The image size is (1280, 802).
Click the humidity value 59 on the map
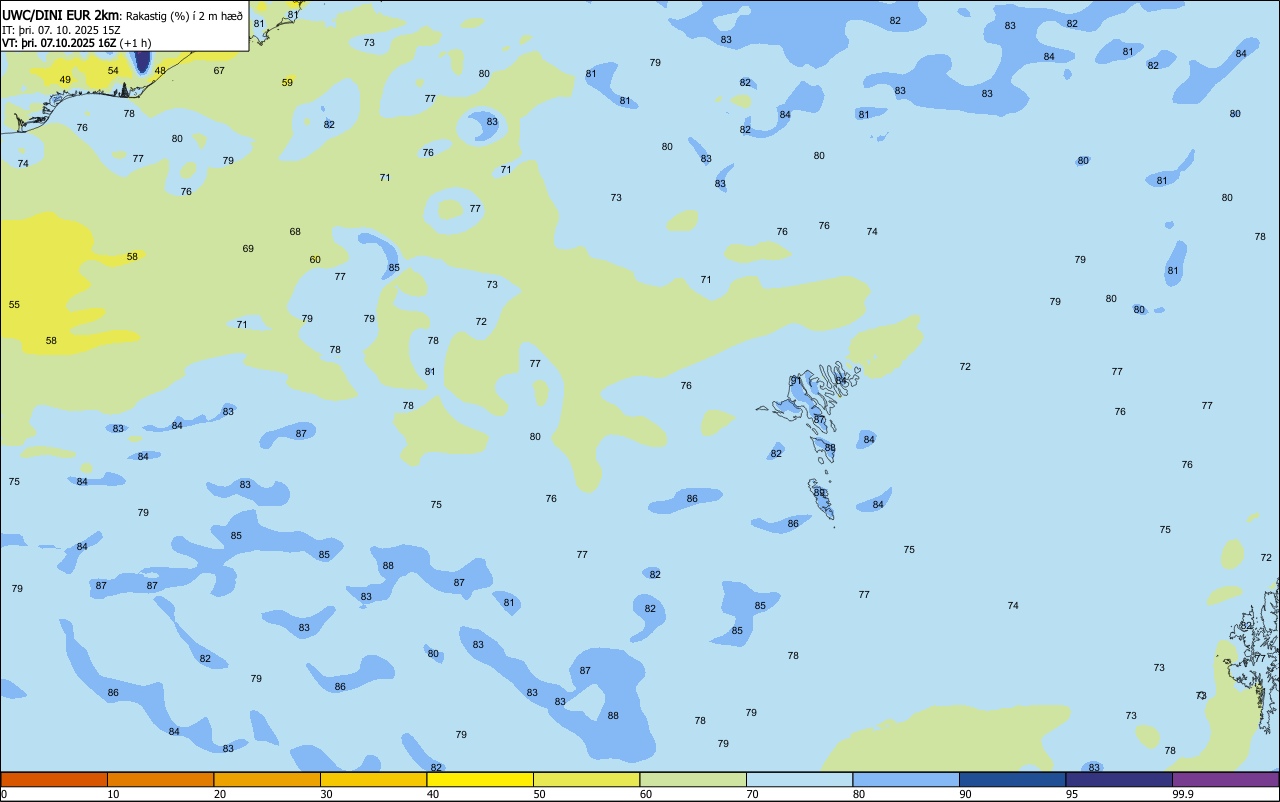pyautogui.click(x=287, y=83)
